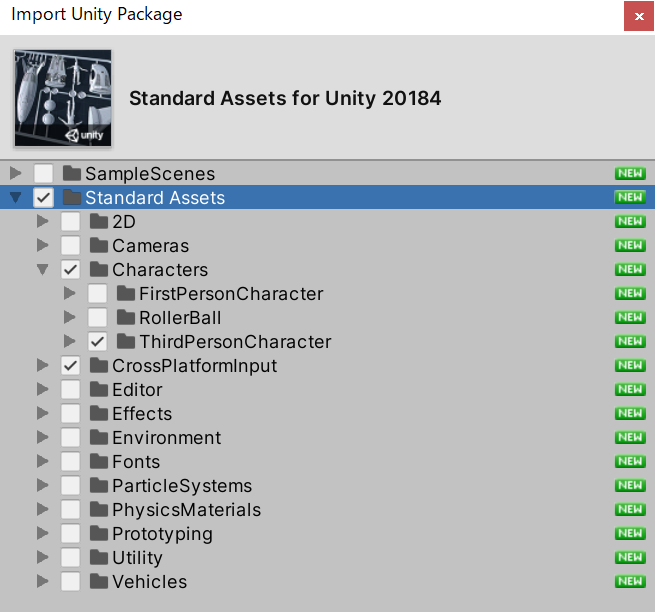The height and width of the screenshot is (612, 655).
Task: Check the Vehicles checkbox
Action: 70,582
